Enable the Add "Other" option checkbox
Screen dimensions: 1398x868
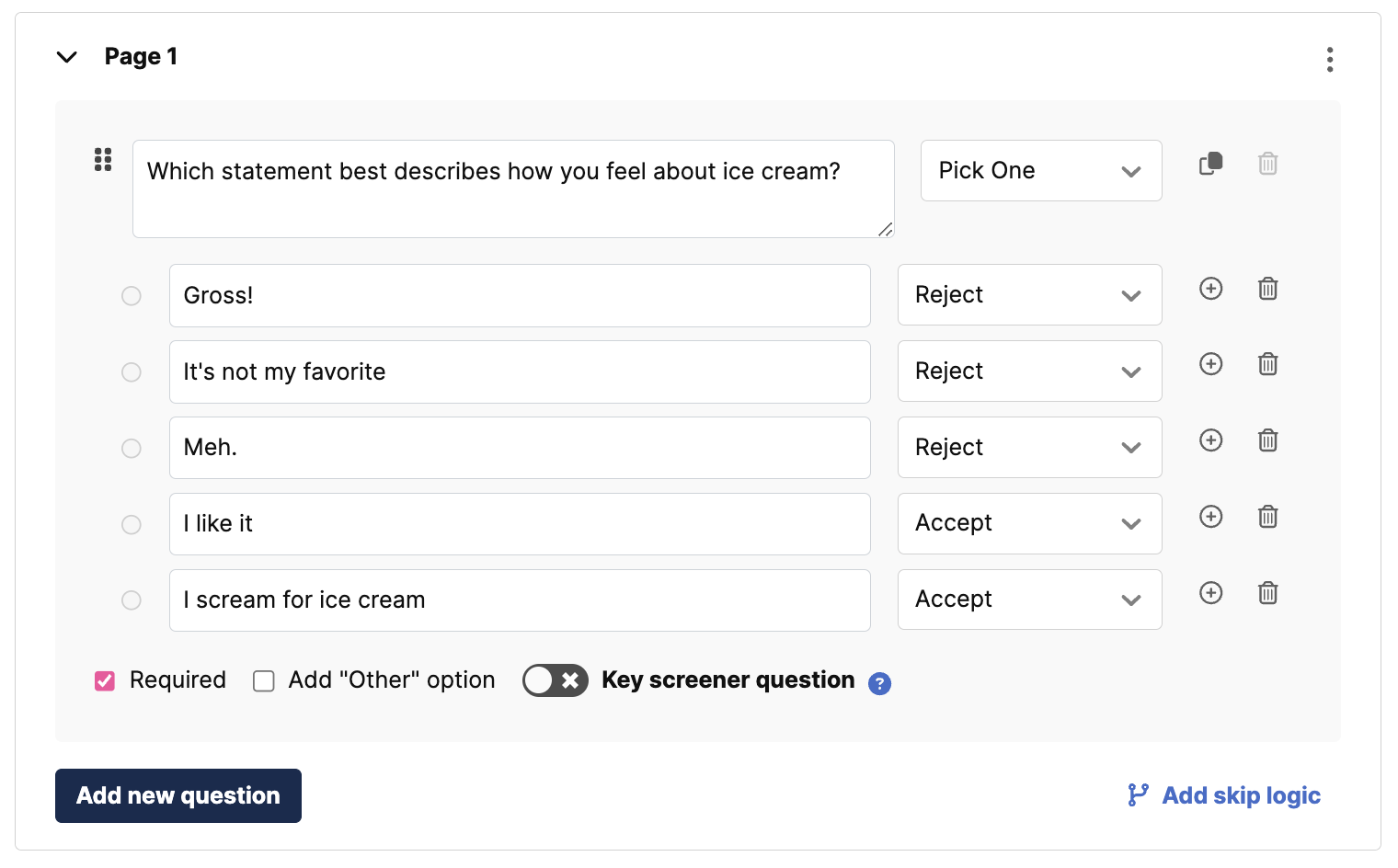click(264, 680)
